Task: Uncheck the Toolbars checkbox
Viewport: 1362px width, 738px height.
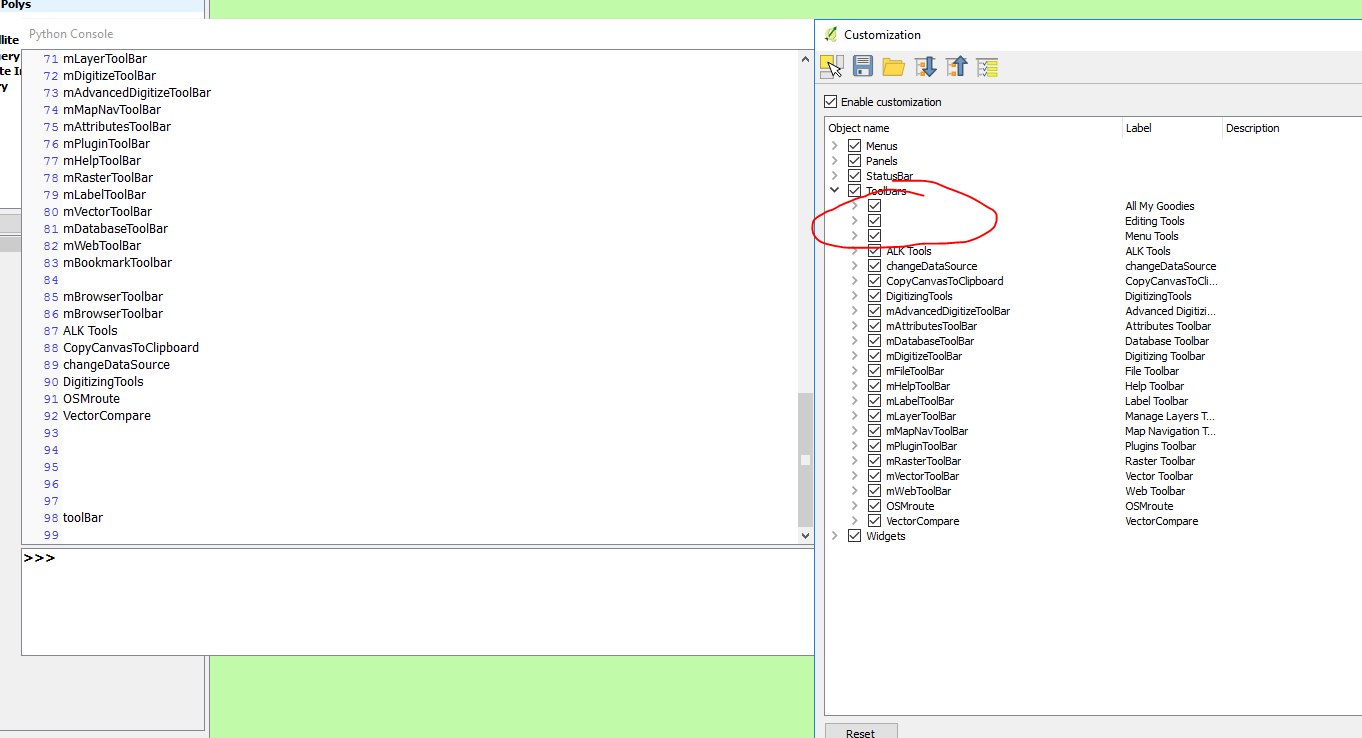Action: click(x=854, y=191)
